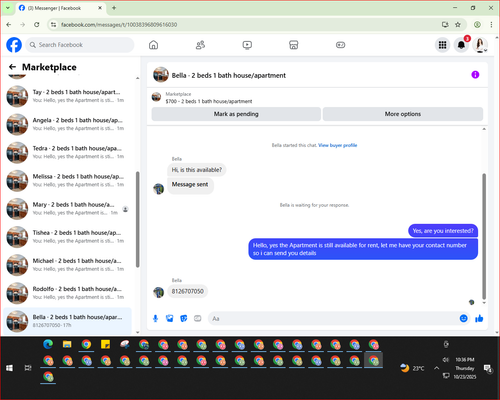
Task: Open Microsoft Edge from the taskbar
Action: click(x=48, y=344)
